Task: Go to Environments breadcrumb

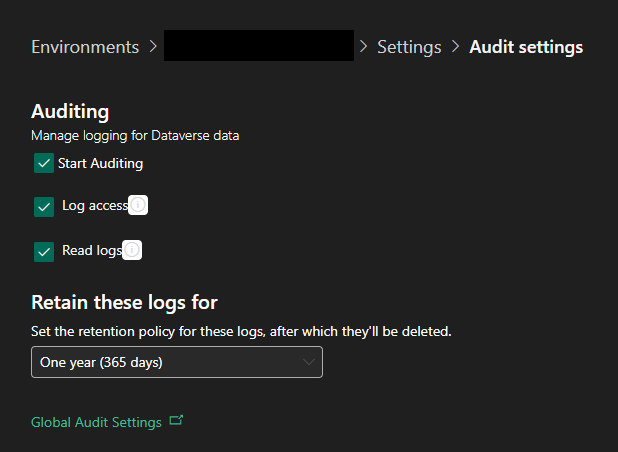Action: pos(85,47)
